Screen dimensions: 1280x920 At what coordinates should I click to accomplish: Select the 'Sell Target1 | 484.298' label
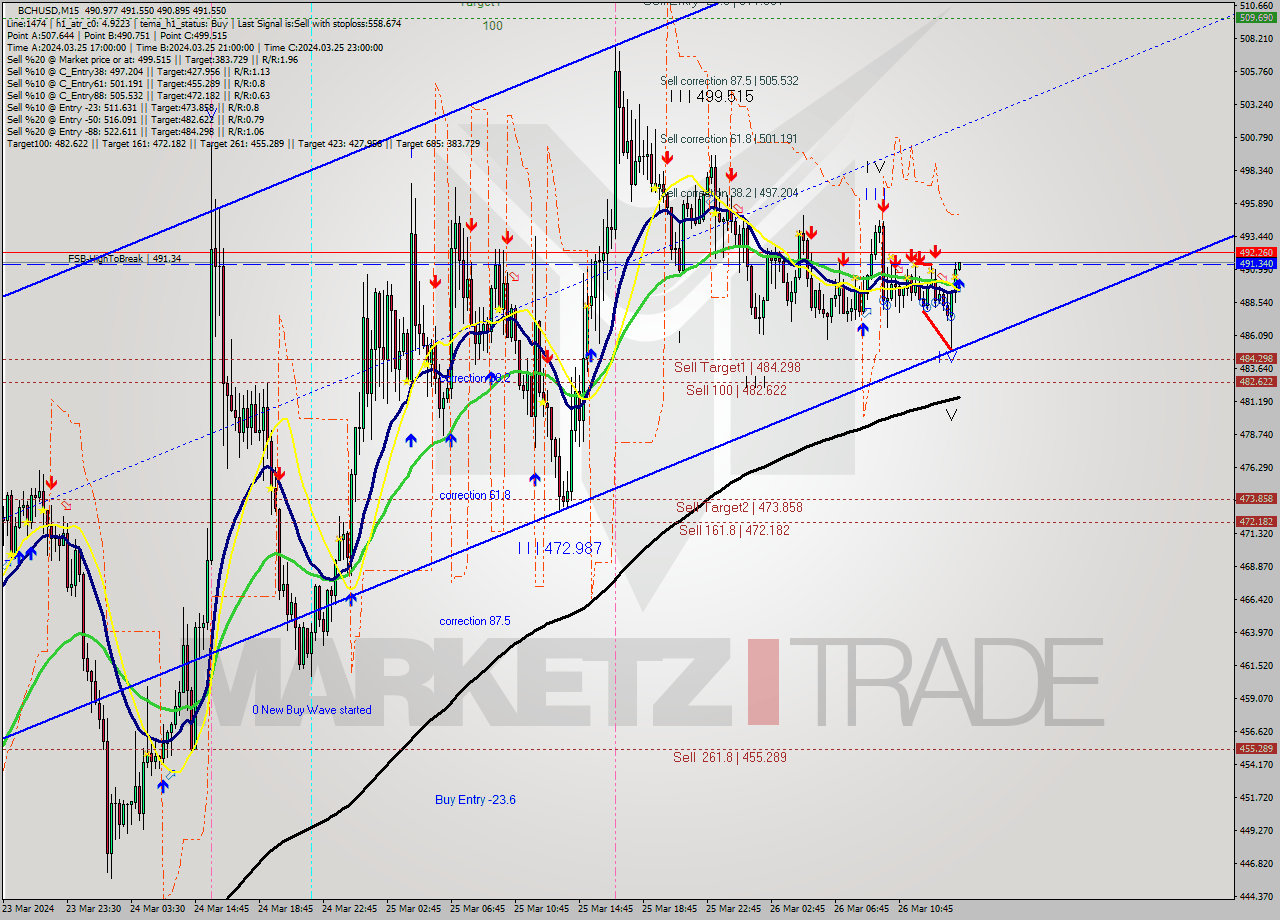[x=737, y=368]
